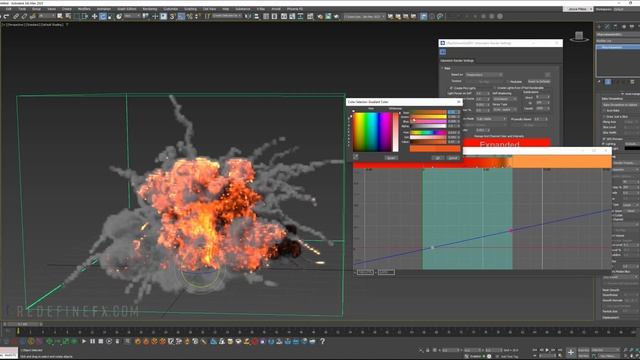Click the Align tool icon
Viewport: 640px width, 360px height.
pyautogui.click(x=256, y=16)
